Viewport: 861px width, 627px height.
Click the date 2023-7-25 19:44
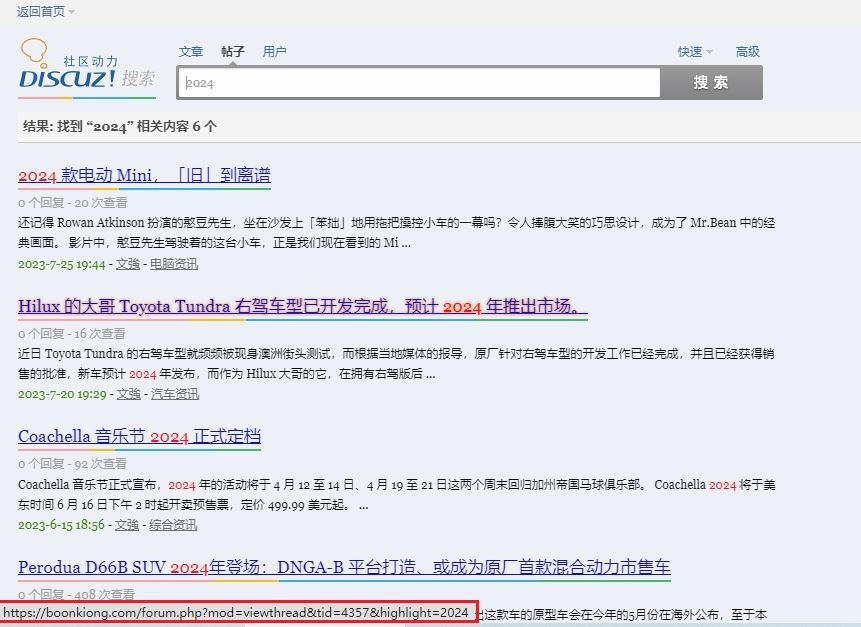click(62, 264)
